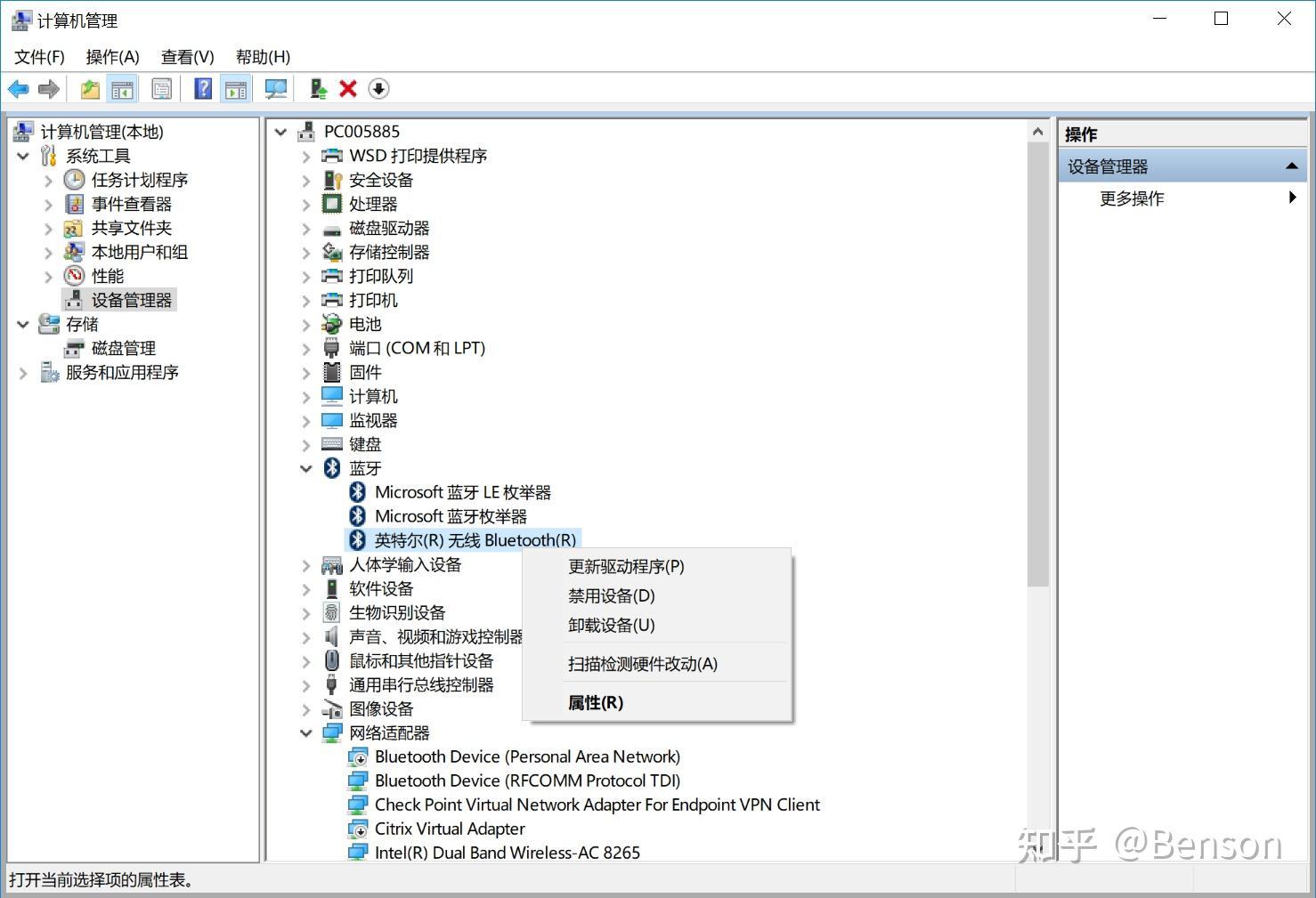
Task: Expand the 本地用户和组 node
Action: point(49,252)
